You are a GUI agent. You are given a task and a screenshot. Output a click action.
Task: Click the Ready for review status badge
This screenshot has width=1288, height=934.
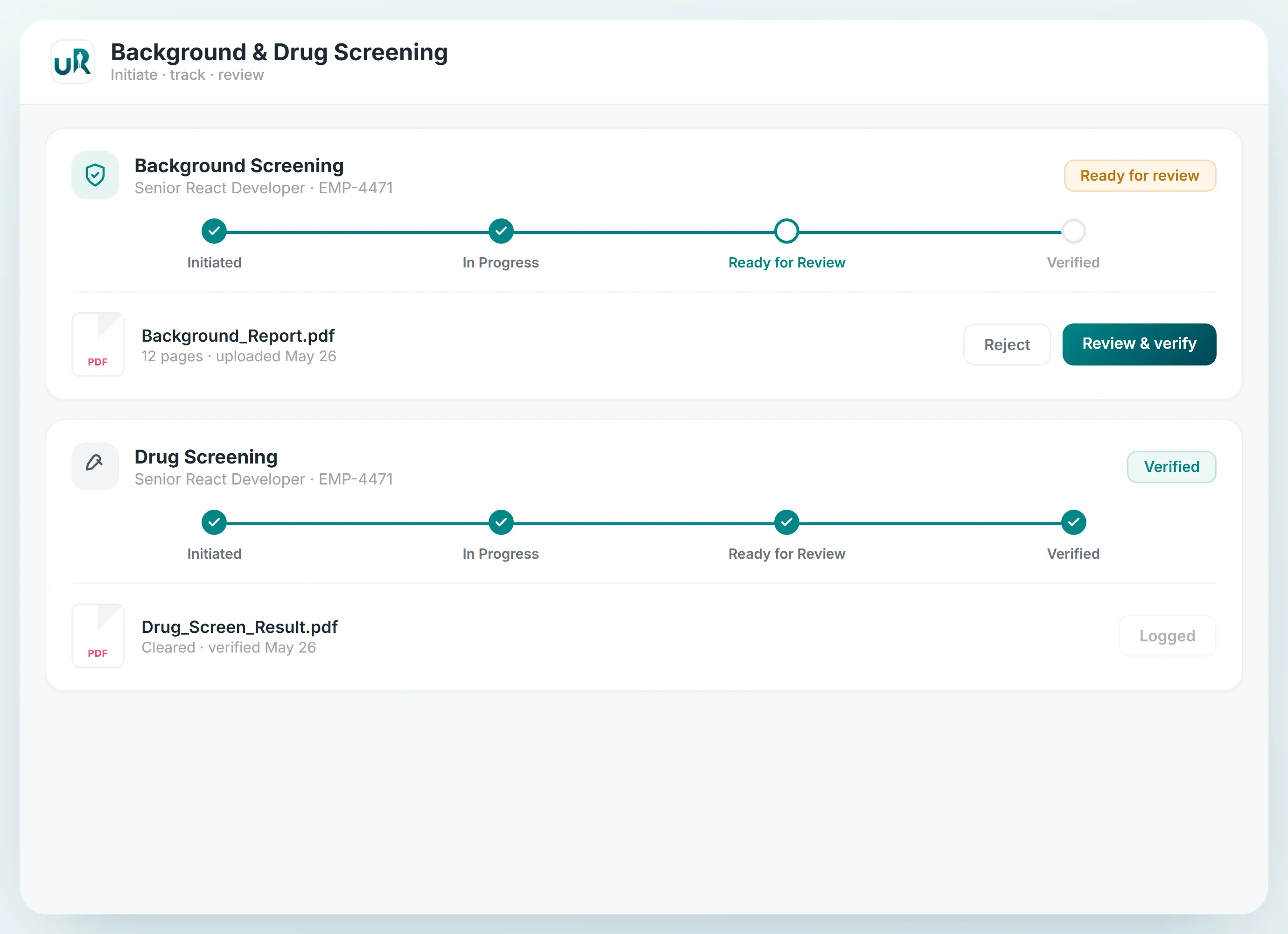pos(1140,176)
